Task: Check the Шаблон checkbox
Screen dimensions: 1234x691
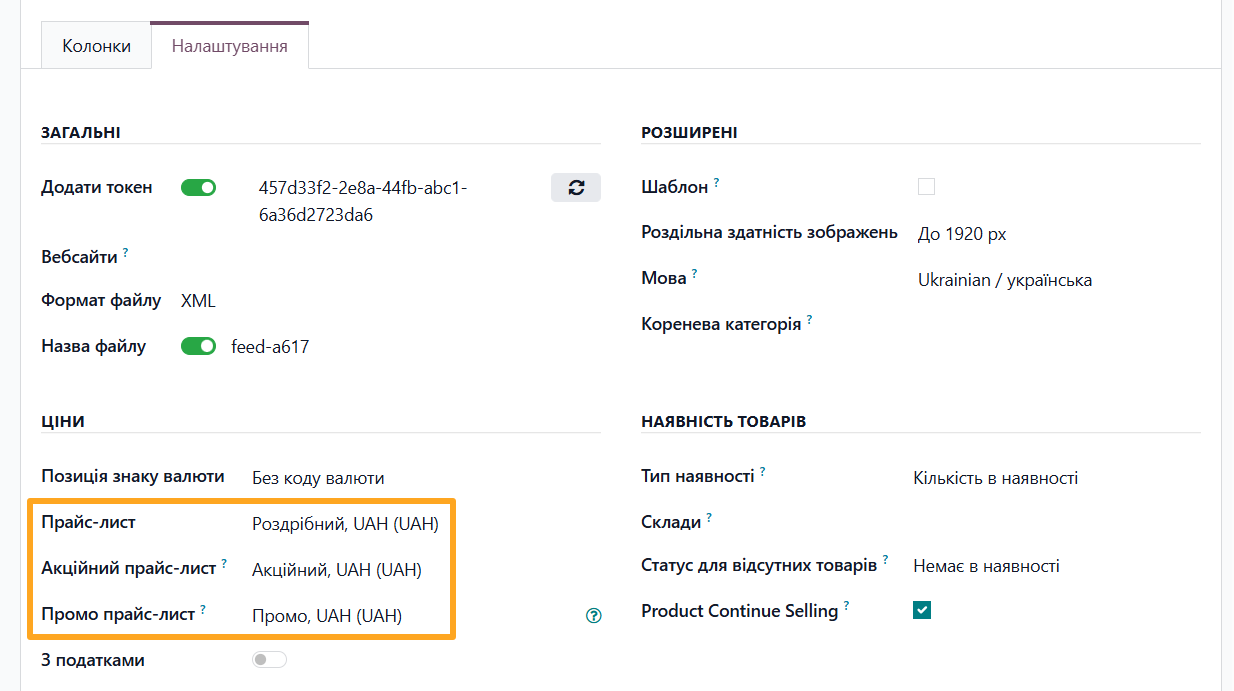Action: [x=926, y=187]
